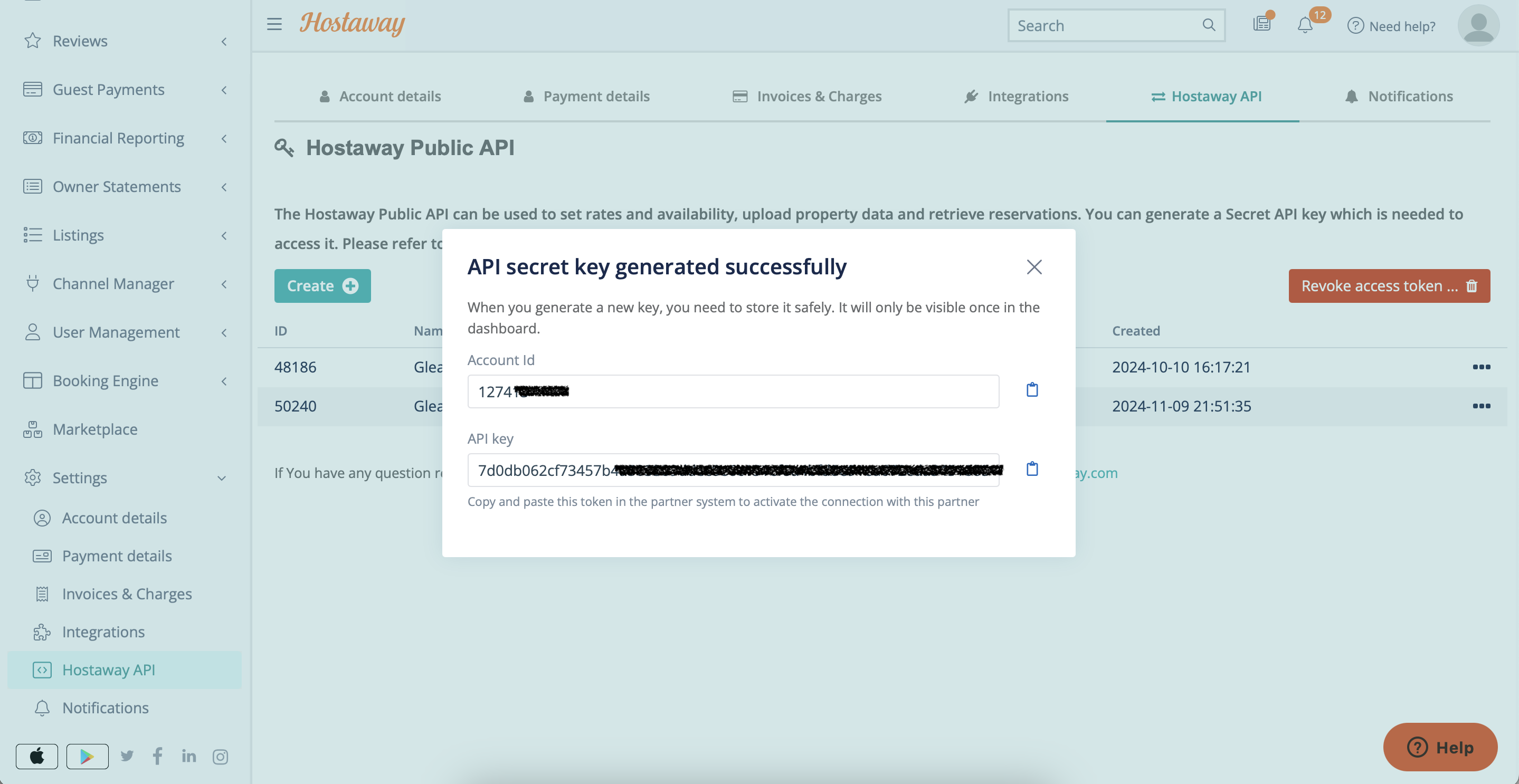This screenshot has height=784, width=1519.
Task: Close the API secret key dialog
Action: click(x=1034, y=267)
